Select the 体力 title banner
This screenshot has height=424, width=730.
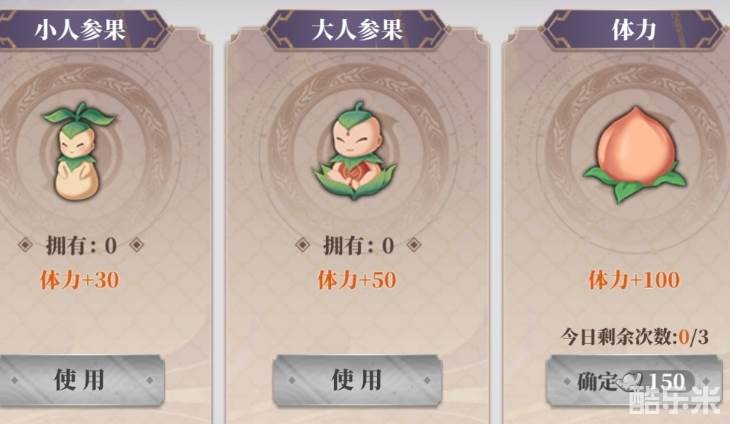coord(634,29)
